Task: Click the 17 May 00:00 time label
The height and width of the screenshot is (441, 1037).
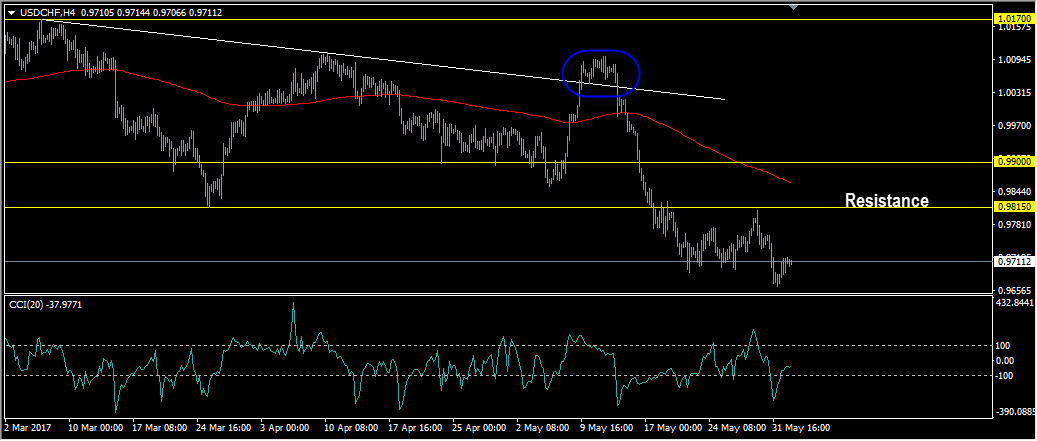Action: click(672, 428)
